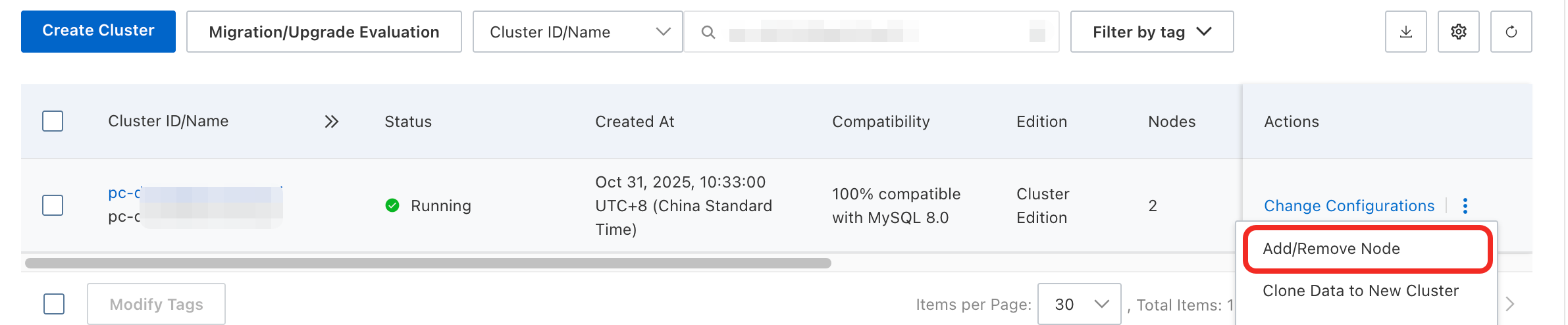Image resolution: width=1568 pixels, height=325 pixels.
Task: Click the refresh list icon
Action: pyautogui.click(x=1511, y=32)
